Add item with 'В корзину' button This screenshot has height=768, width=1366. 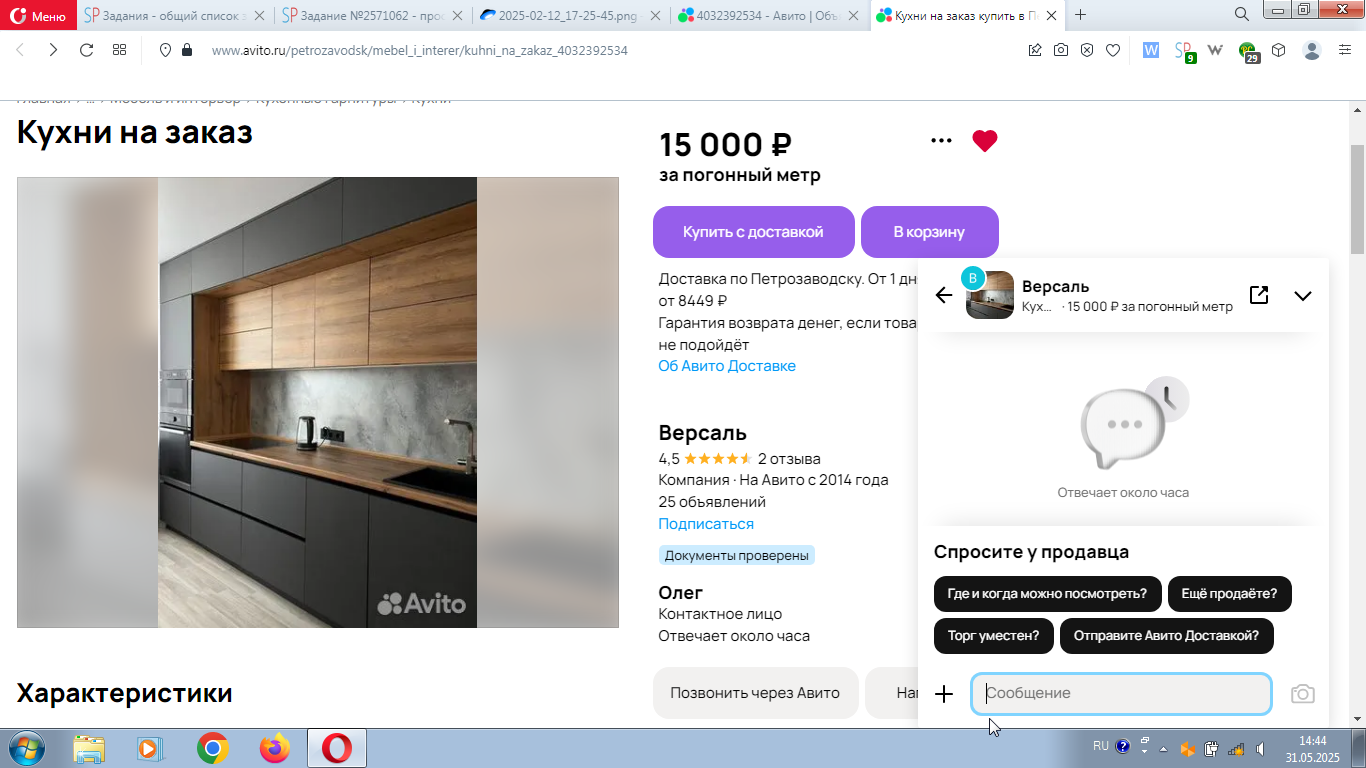[x=929, y=232]
